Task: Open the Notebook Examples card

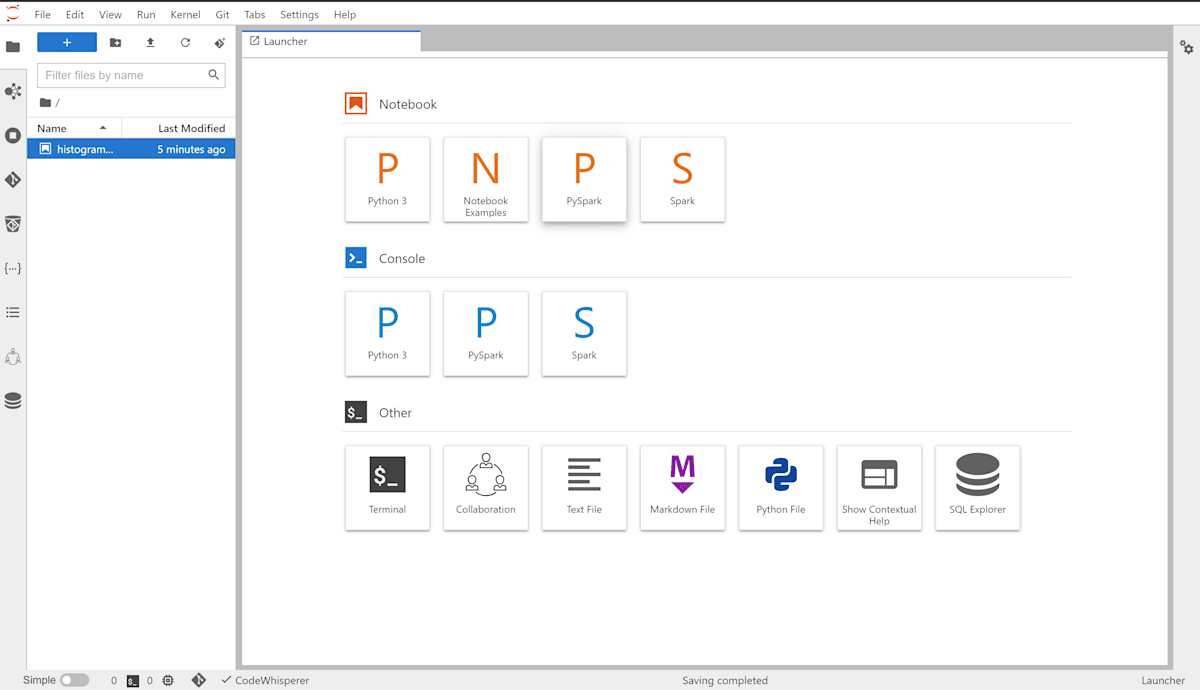Action: (x=486, y=180)
